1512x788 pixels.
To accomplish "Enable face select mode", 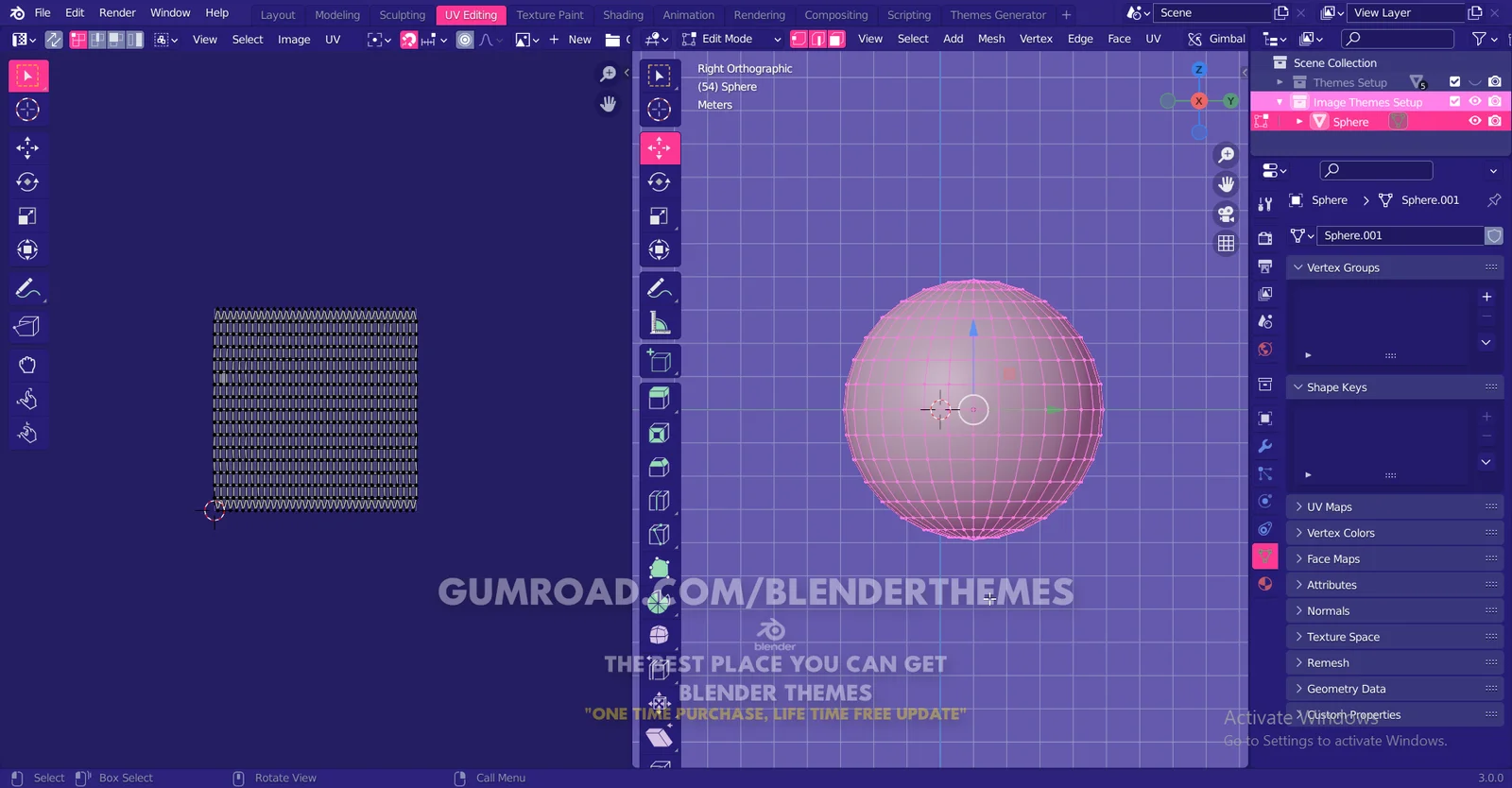I will coord(836,39).
